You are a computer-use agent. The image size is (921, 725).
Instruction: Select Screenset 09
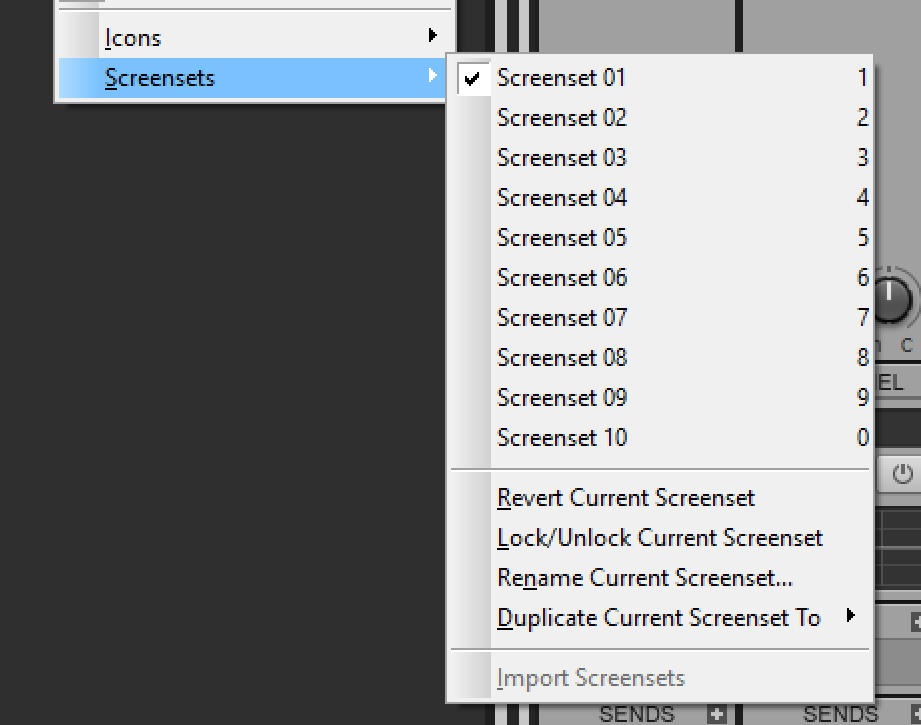[x=561, y=397]
